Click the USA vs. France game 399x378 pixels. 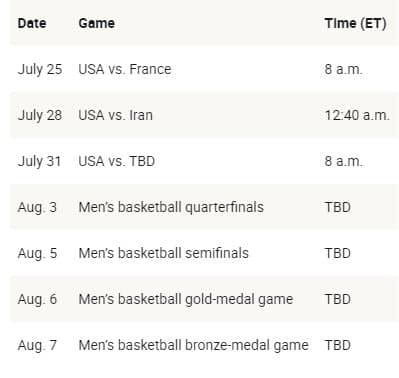125,69
